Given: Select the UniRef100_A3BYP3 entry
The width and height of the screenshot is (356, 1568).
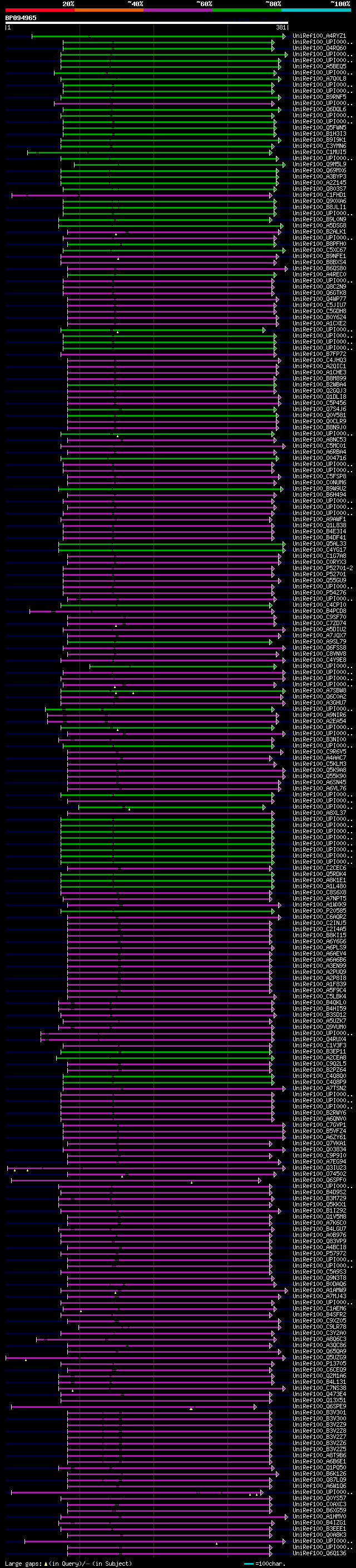Looking at the screenshot, I should click(x=319, y=176).
